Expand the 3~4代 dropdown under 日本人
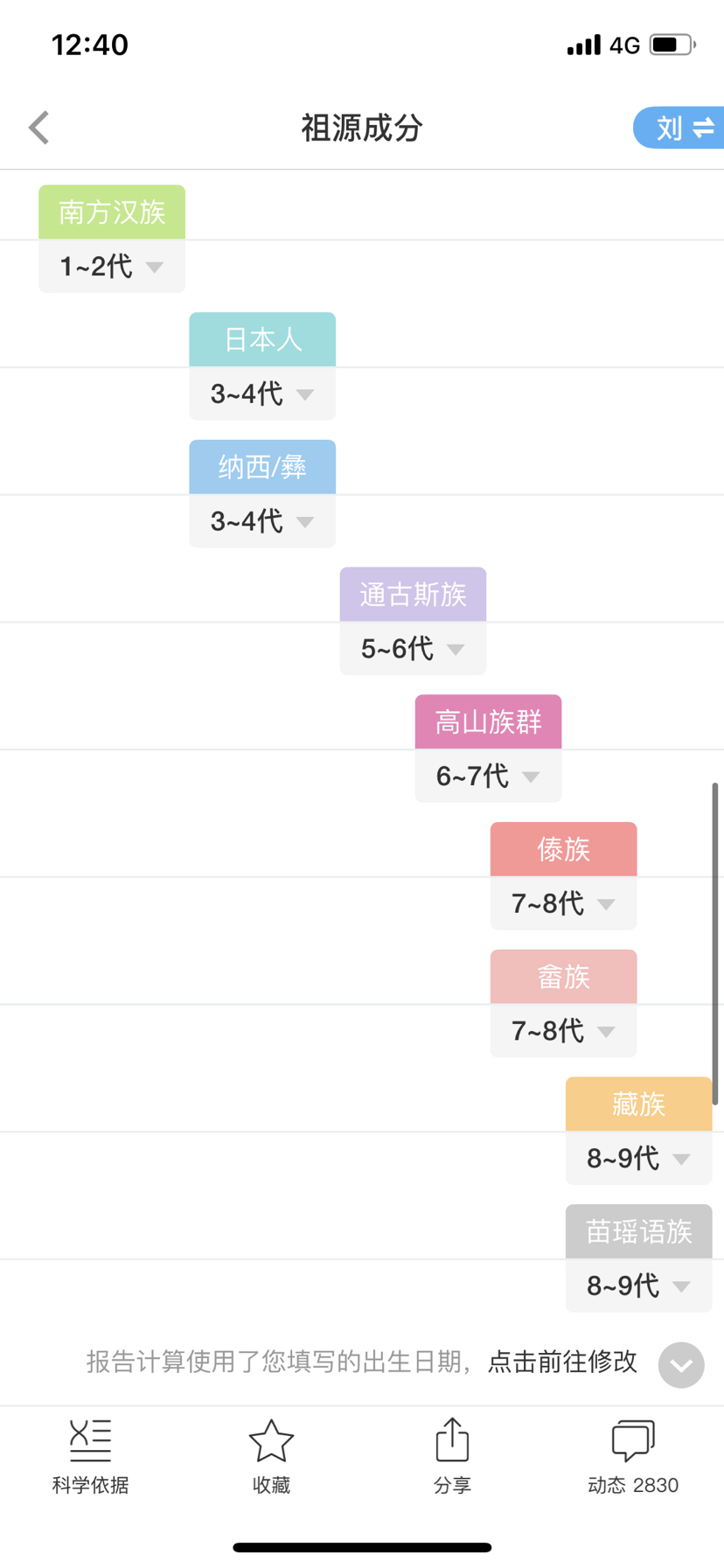Screen dimensions: 724x1568 click(x=262, y=394)
